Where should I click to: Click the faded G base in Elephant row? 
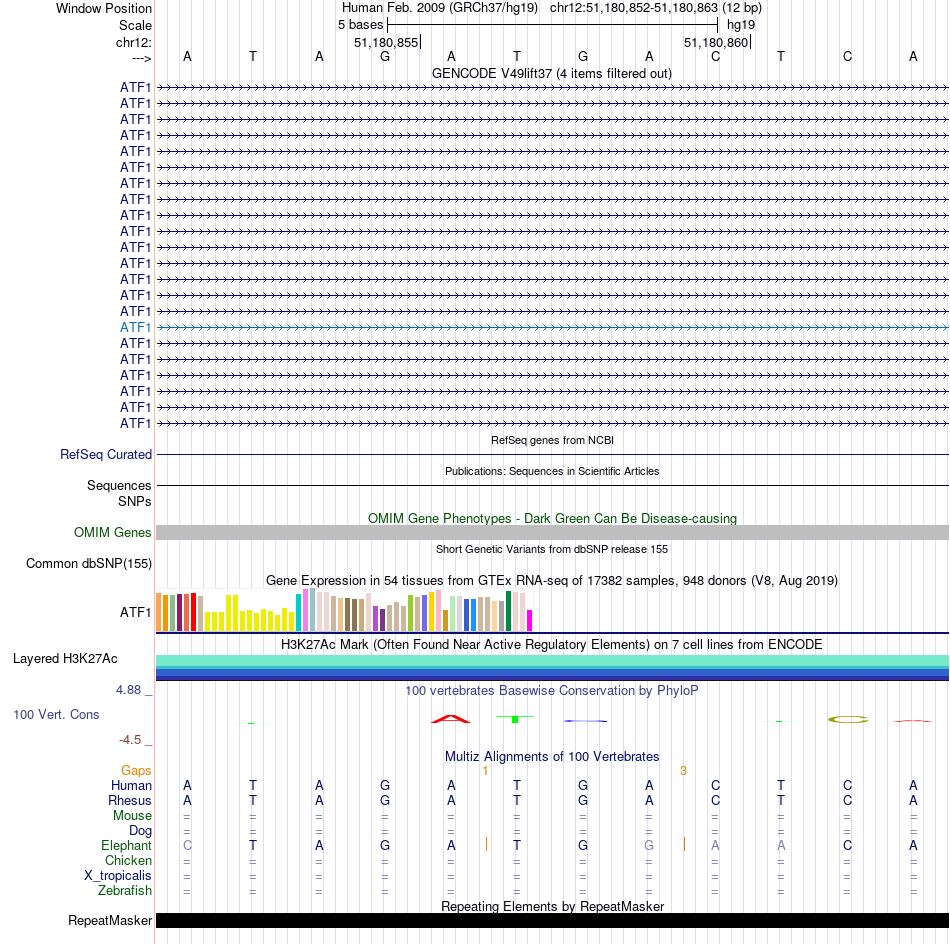tap(649, 845)
